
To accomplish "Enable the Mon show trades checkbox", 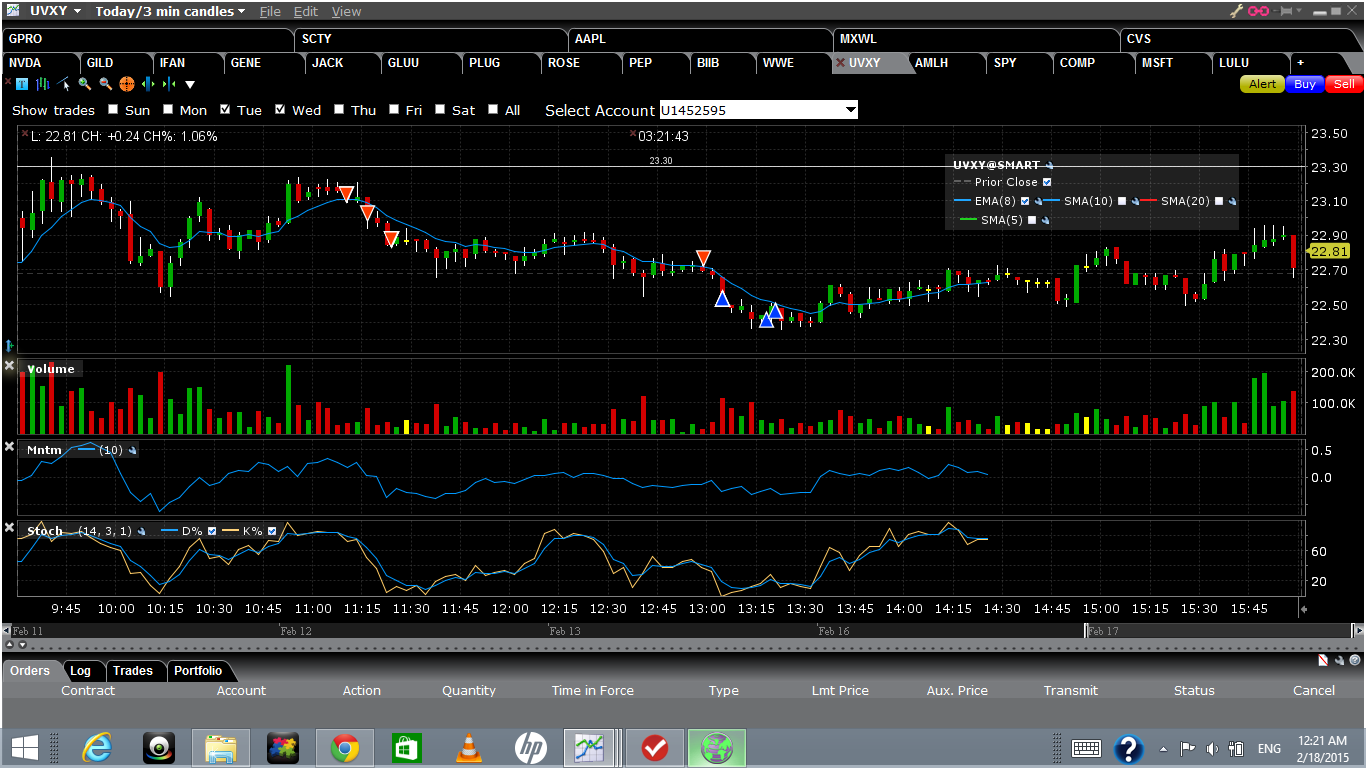I will point(169,110).
